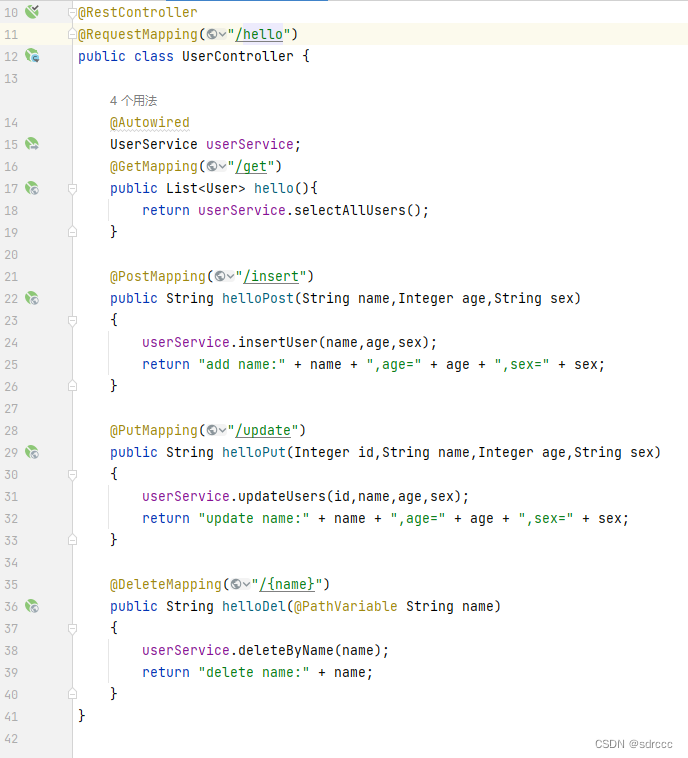Screen dimensions: 688x758
Task: Click the @PathVariable annotation
Action: [346, 606]
